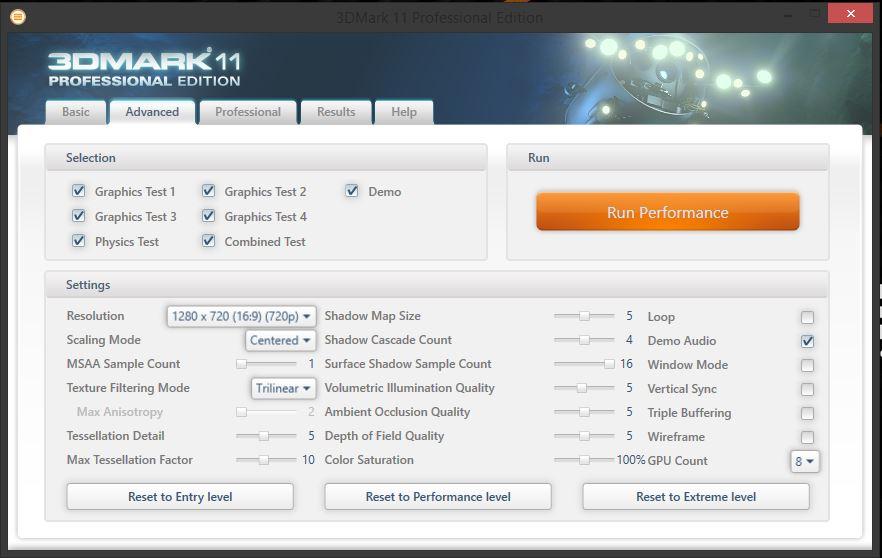Viewport: 882px width, 558px height.
Task: Uncheck the Physics Test option
Action: [79, 241]
